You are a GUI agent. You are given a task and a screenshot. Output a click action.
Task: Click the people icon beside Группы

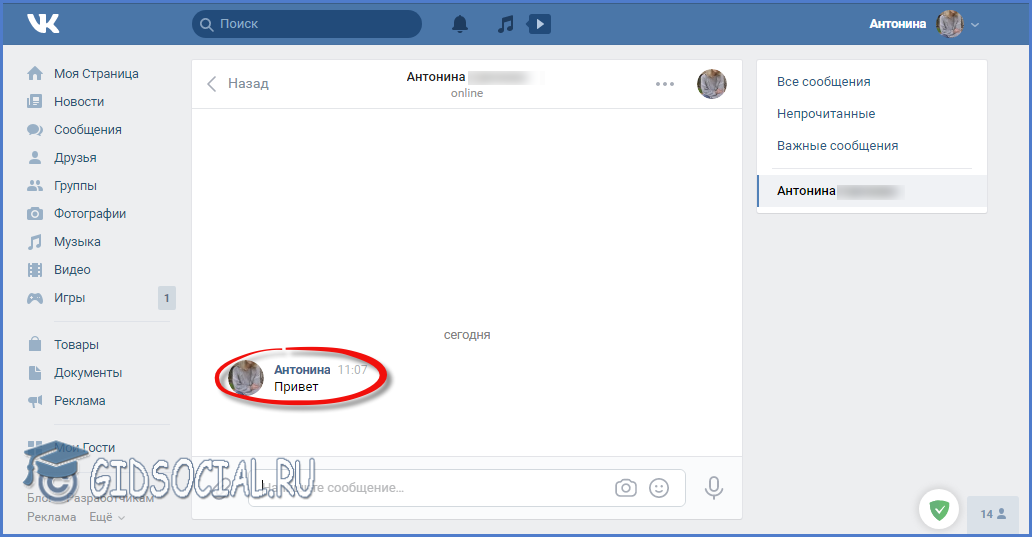click(x=35, y=186)
